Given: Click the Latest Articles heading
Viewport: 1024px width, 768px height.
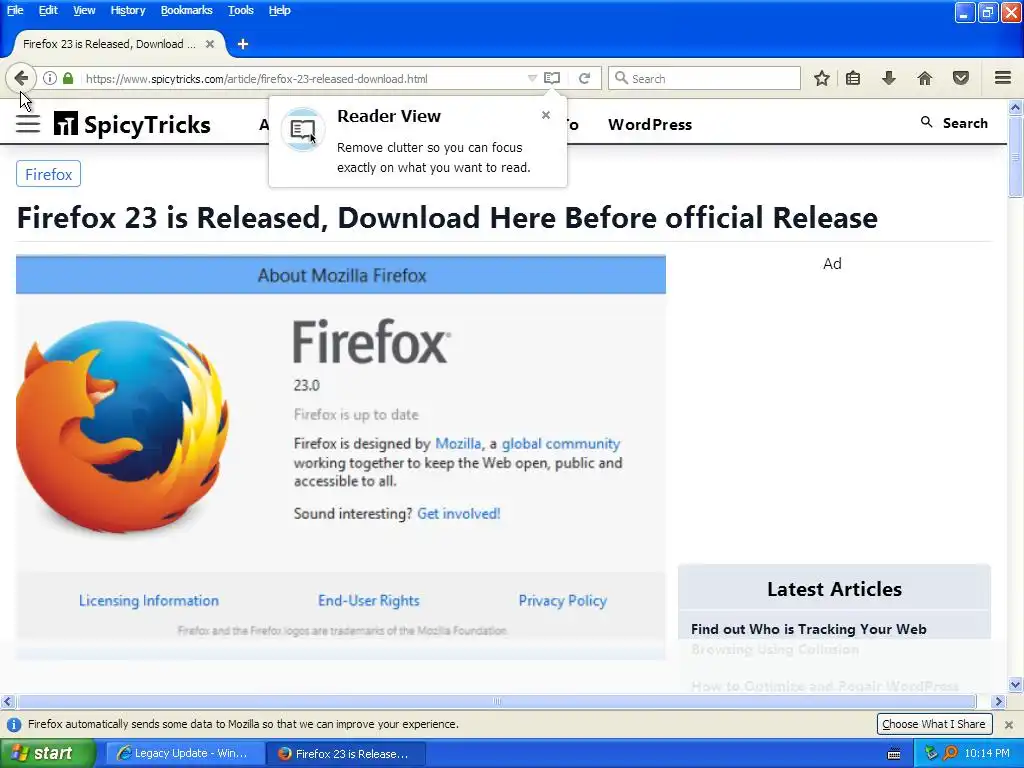Looking at the screenshot, I should coord(835,589).
